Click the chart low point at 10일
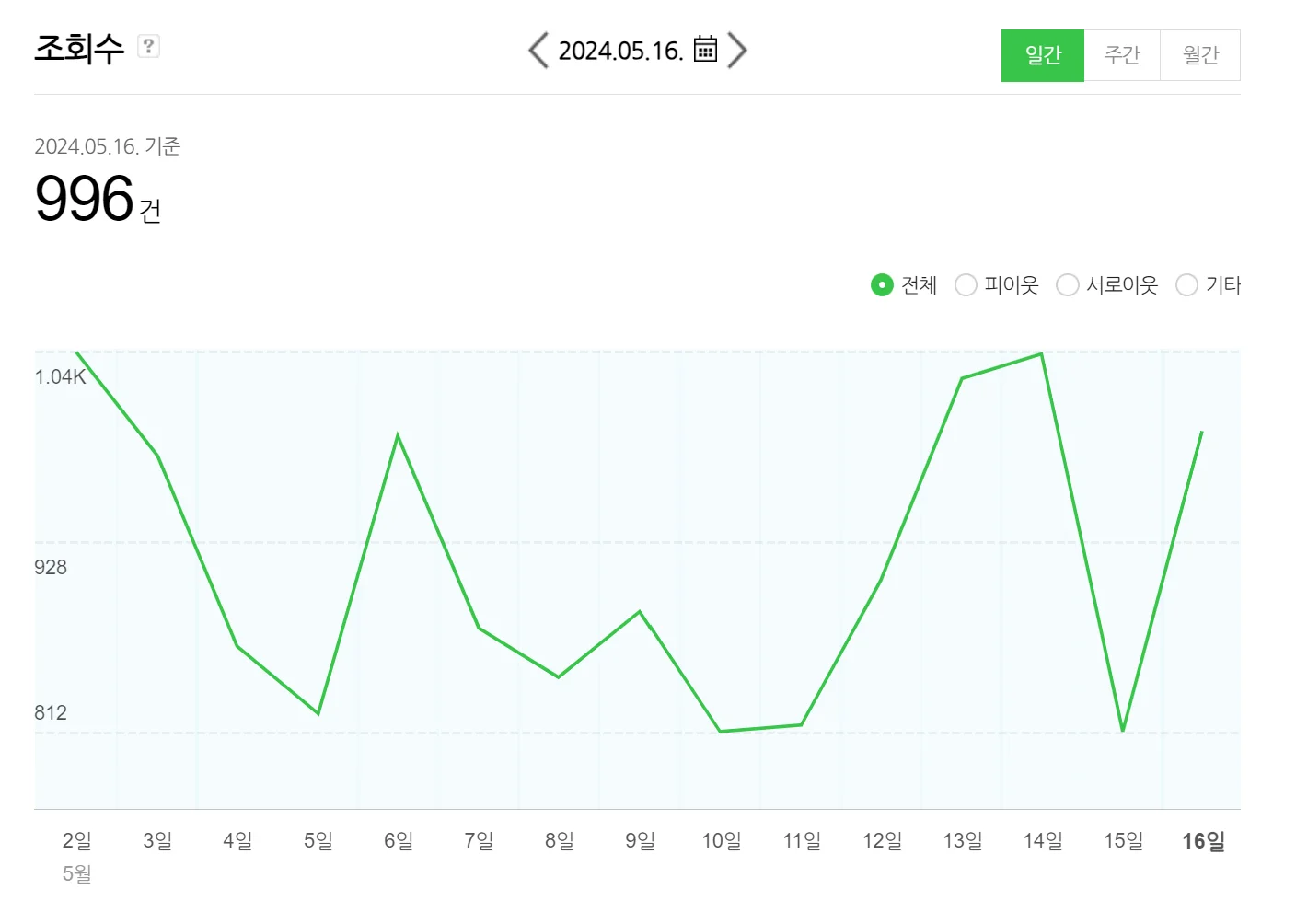The height and width of the screenshot is (924, 1296). click(x=720, y=732)
